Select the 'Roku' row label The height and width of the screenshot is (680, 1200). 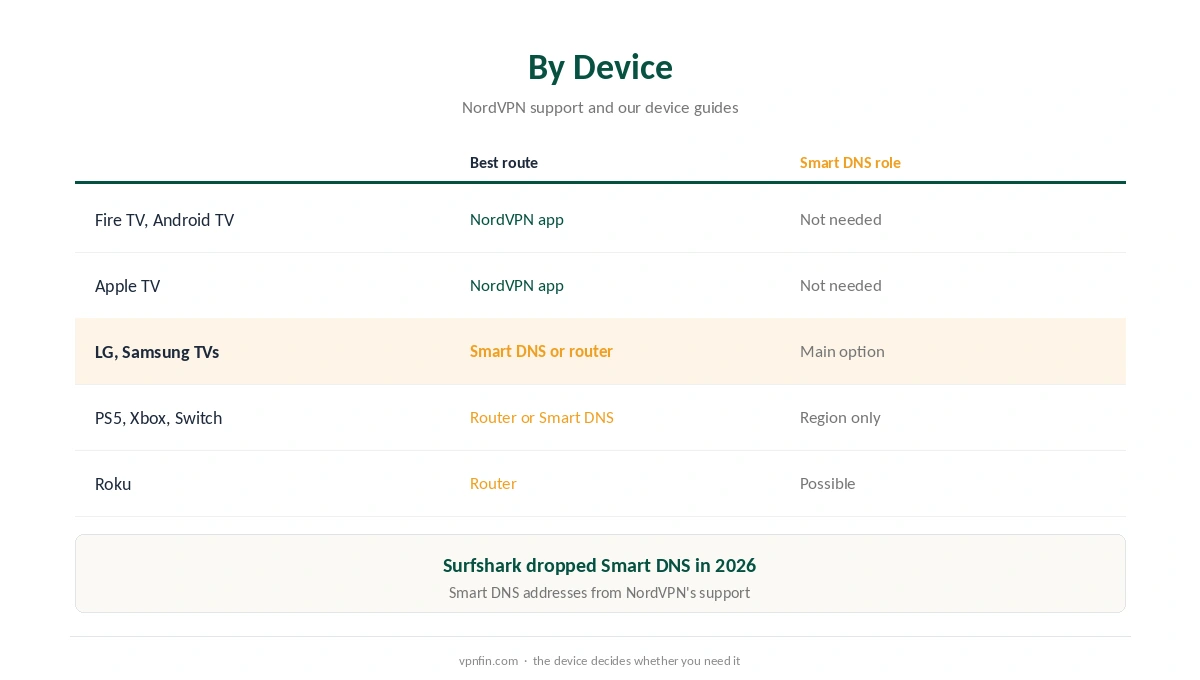click(113, 484)
